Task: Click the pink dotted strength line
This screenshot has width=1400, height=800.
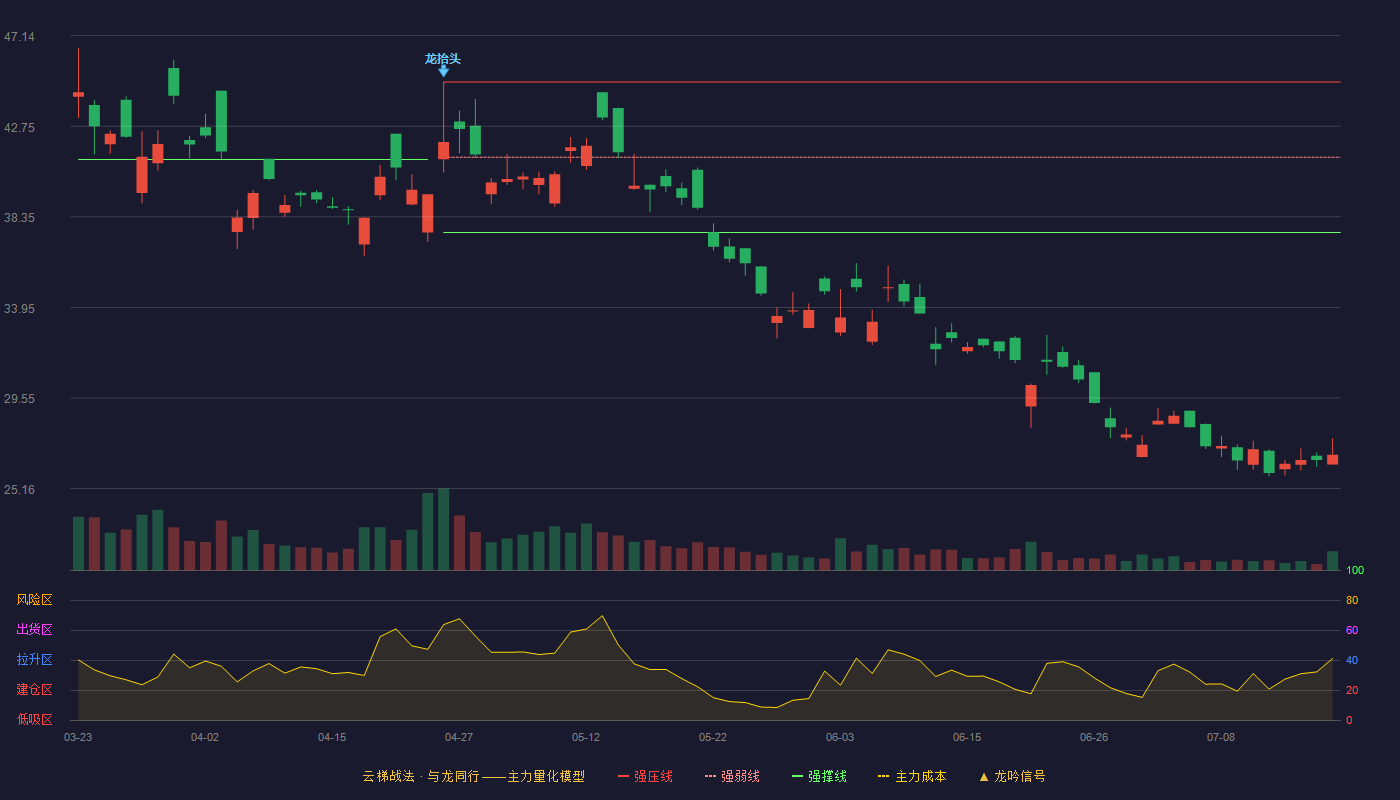Action: click(x=892, y=157)
